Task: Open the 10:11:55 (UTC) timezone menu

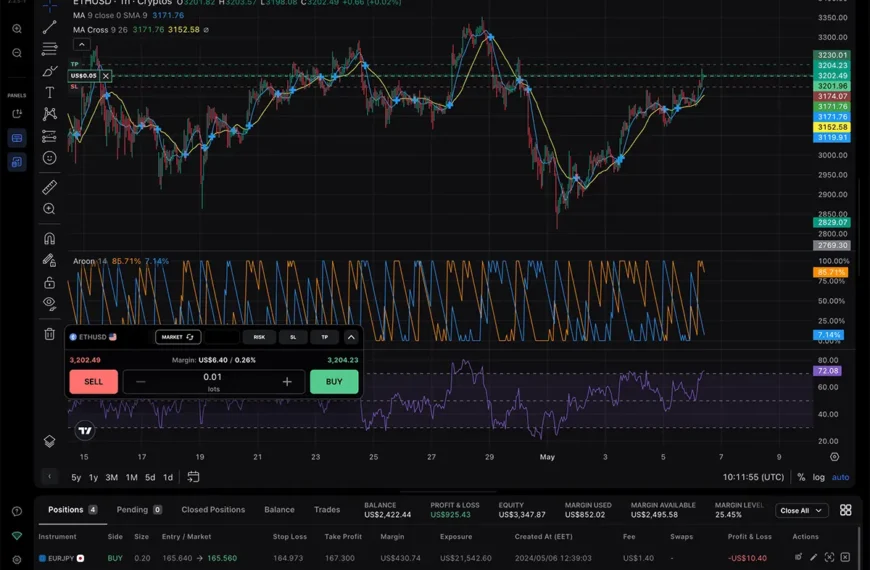Action: point(753,477)
